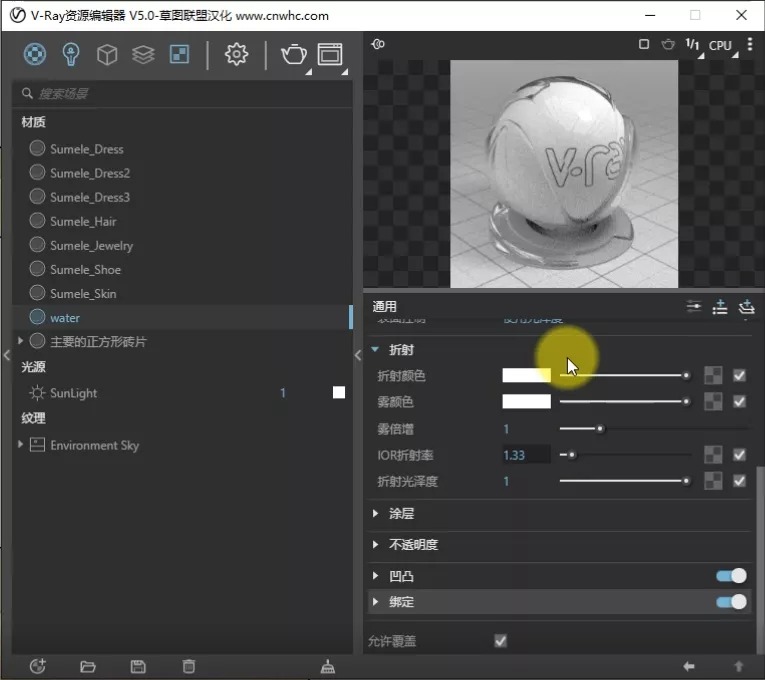This screenshot has width=765, height=680.
Task: Open the preview options three-dot menu
Action: click(x=750, y=44)
